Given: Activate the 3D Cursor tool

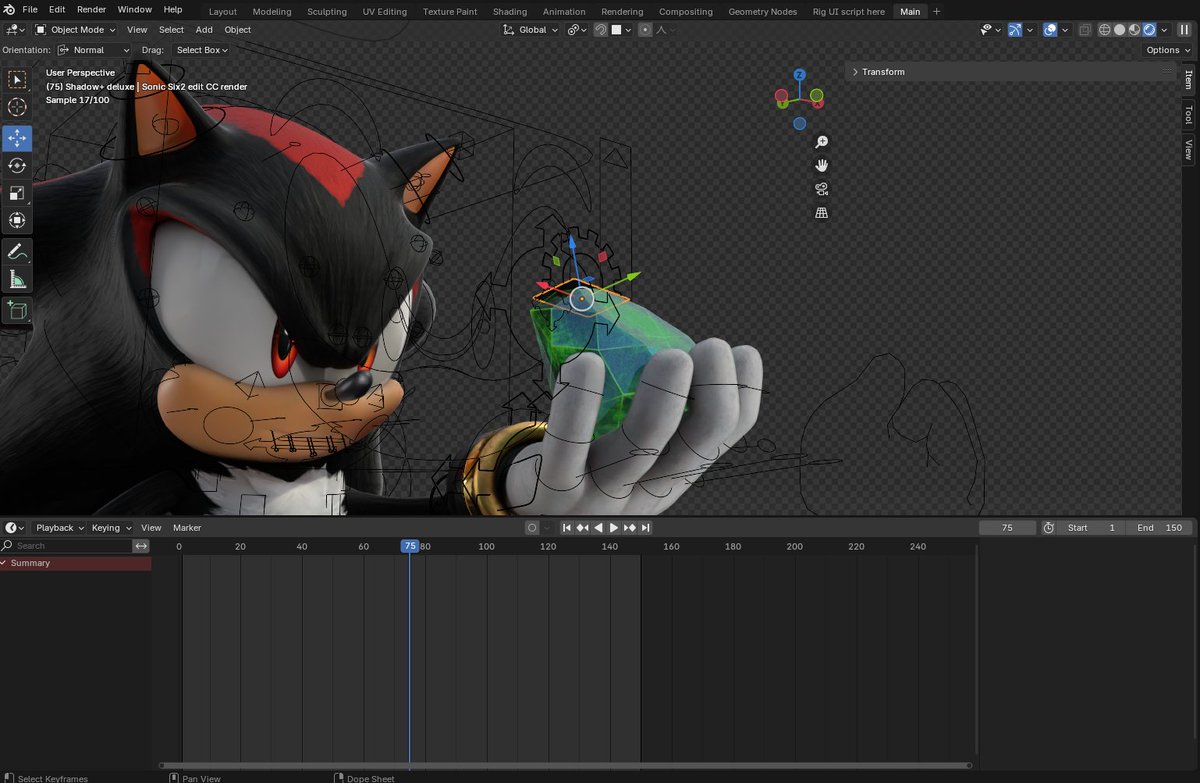Looking at the screenshot, I should (x=17, y=107).
